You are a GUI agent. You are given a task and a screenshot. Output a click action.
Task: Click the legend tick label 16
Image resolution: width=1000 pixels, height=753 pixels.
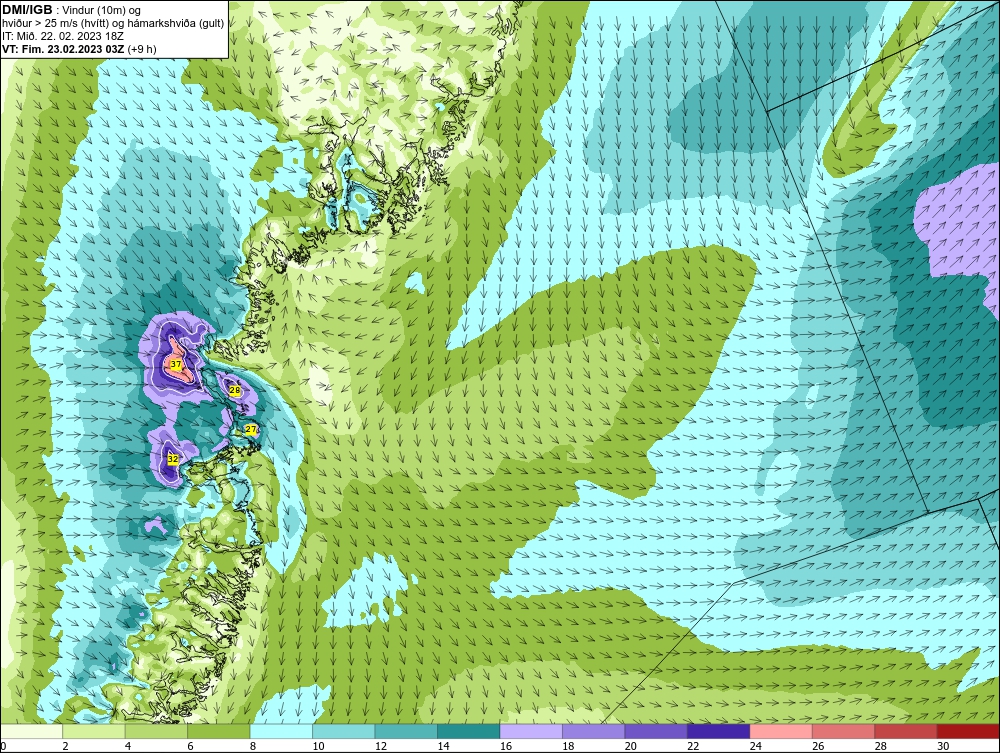[506, 746]
